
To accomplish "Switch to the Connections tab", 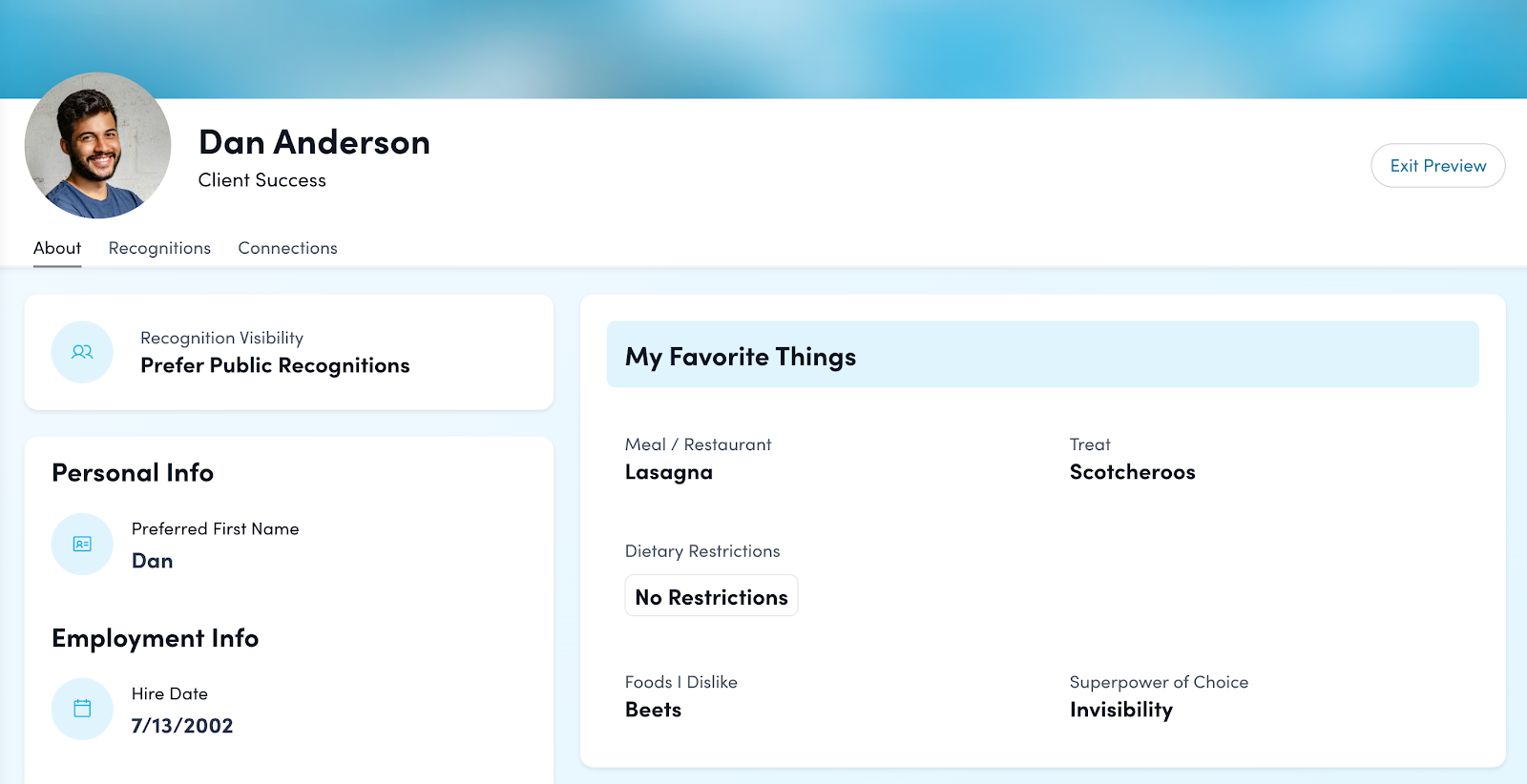I will coord(287,248).
